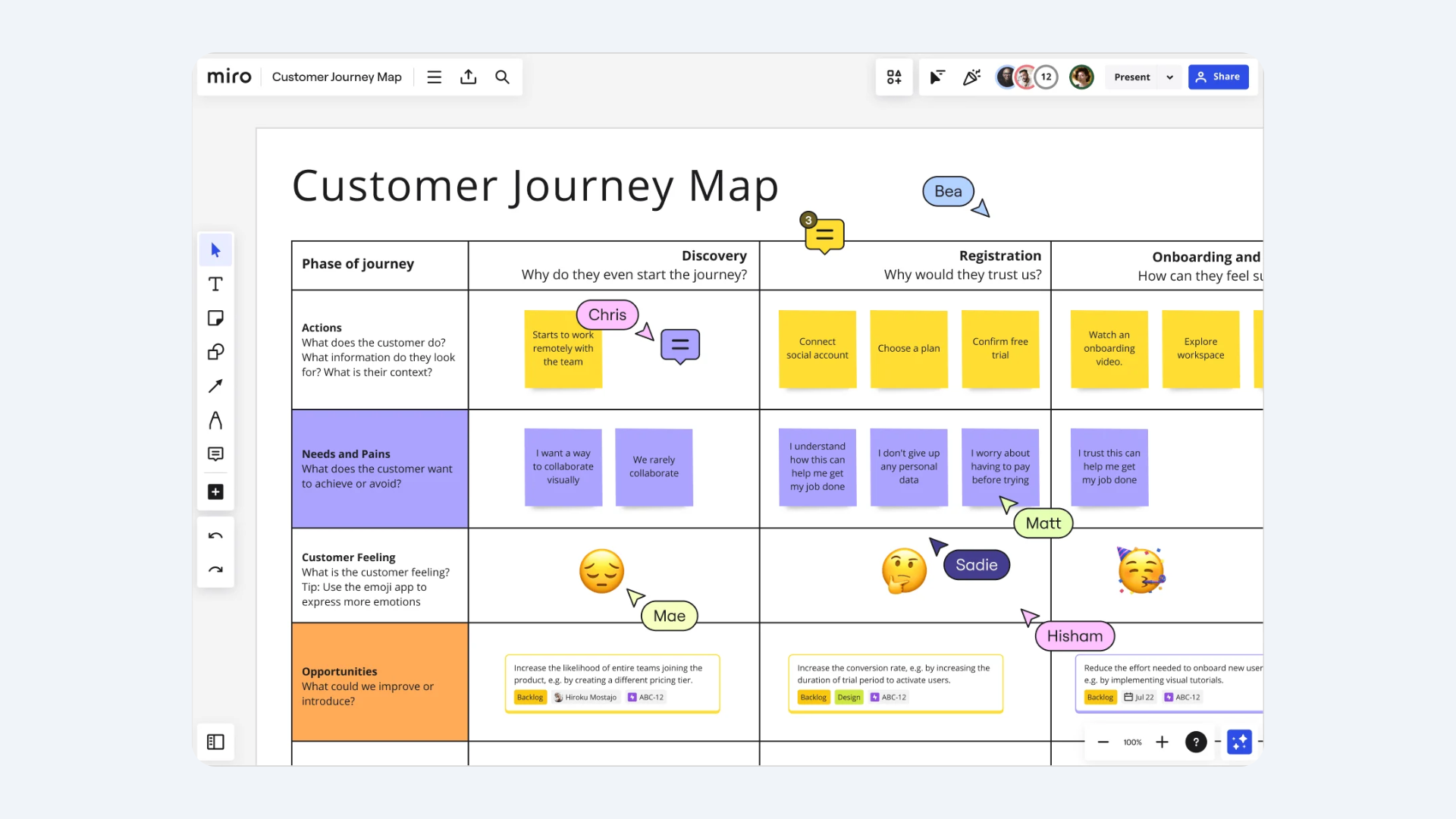The image size is (1456, 819).
Task: Open the Miro AI sparkle button
Action: point(1239,742)
